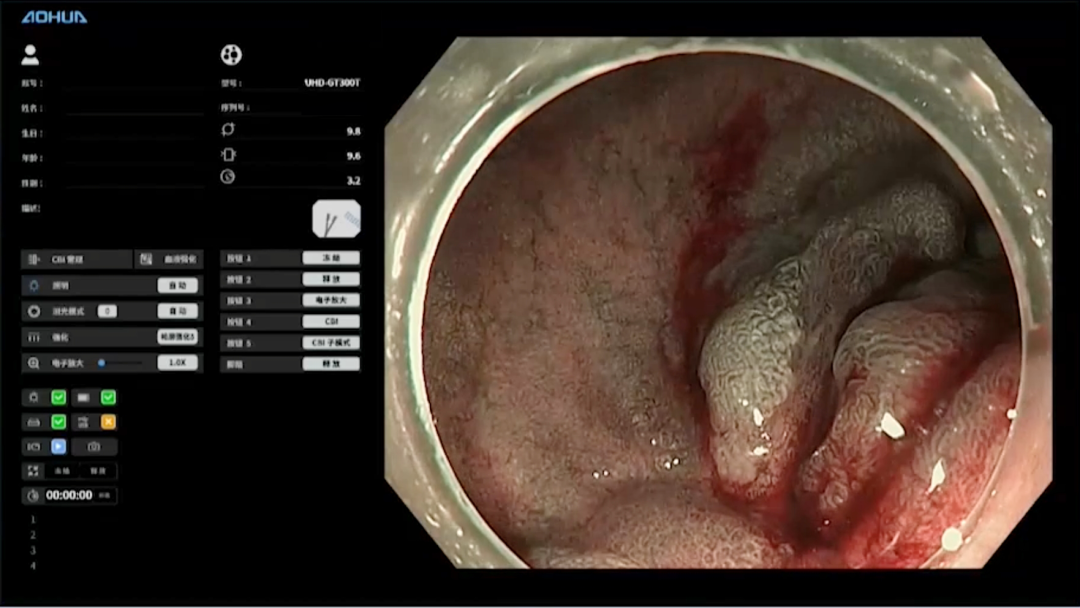
Task: Open the button 3 assignment showing electronic zoom
Action: click(x=331, y=300)
